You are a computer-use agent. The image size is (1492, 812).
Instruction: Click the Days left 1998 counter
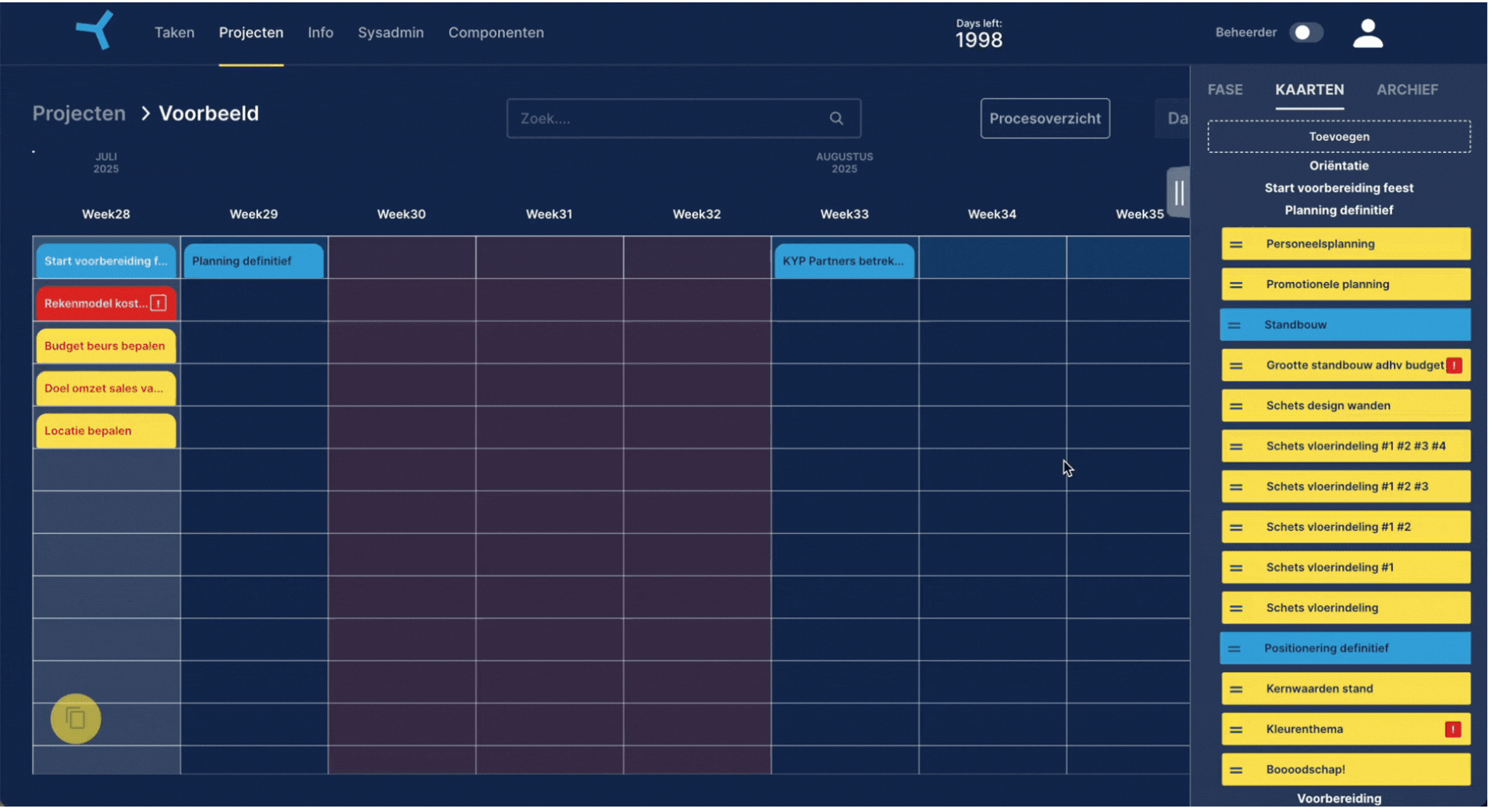point(978,34)
